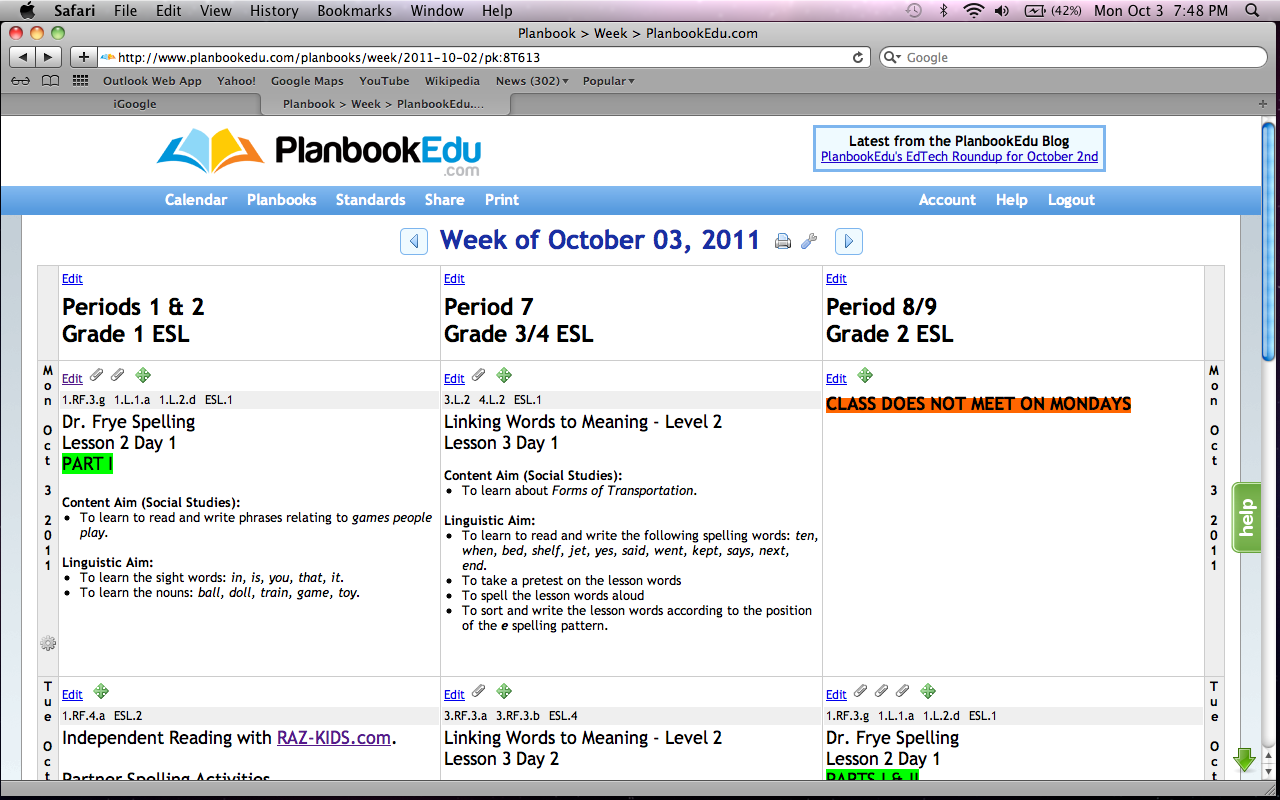Open Safari's History menu

click(x=273, y=11)
